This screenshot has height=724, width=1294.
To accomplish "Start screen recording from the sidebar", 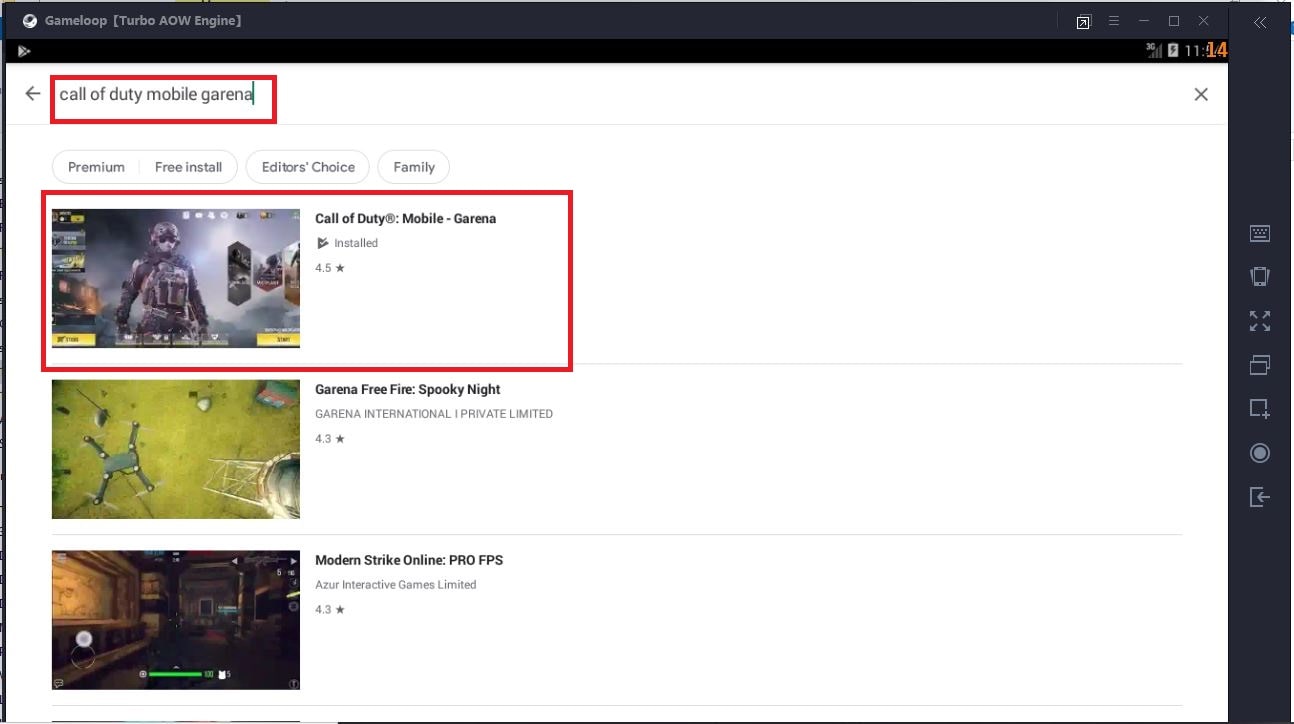I will click(1260, 454).
